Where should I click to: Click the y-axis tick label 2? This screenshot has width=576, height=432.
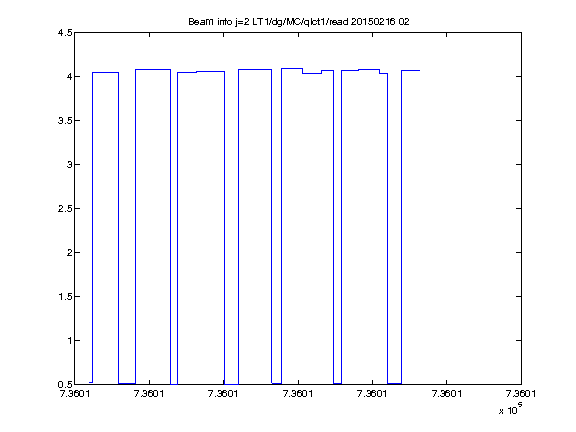(x=69, y=252)
